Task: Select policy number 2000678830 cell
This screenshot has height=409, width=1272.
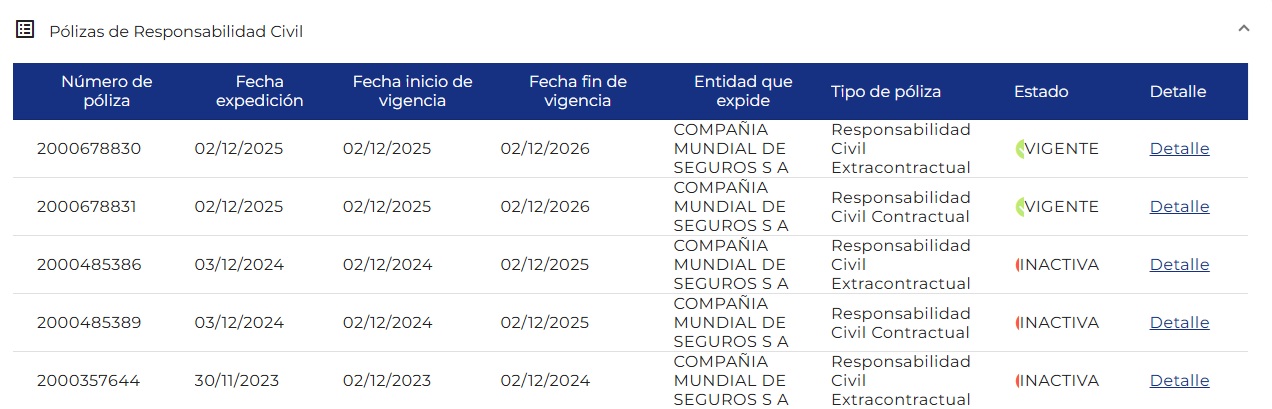Action: click(x=89, y=149)
